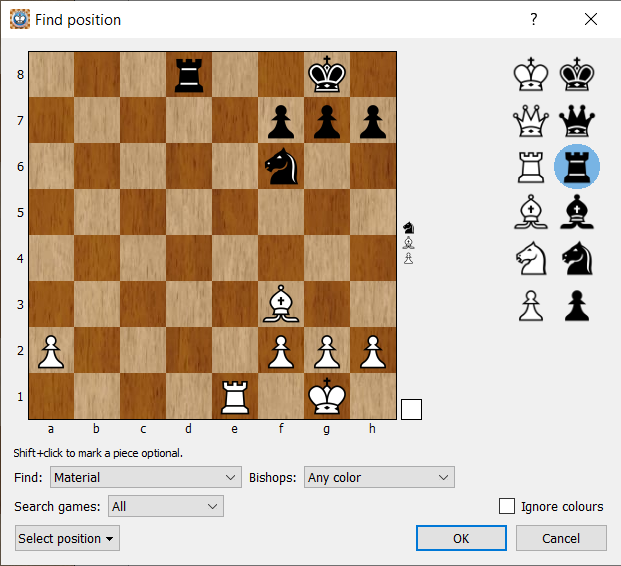Open the Find dropdown showing Material
The width and height of the screenshot is (621, 566).
pos(146,478)
